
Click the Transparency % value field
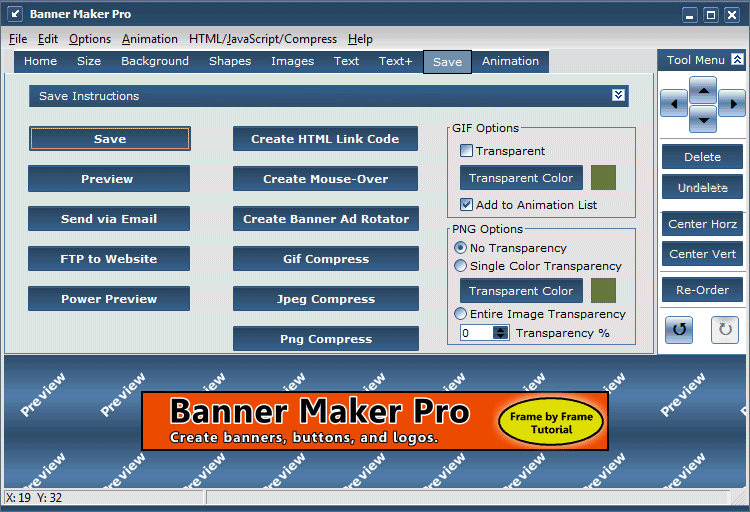(x=476, y=333)
